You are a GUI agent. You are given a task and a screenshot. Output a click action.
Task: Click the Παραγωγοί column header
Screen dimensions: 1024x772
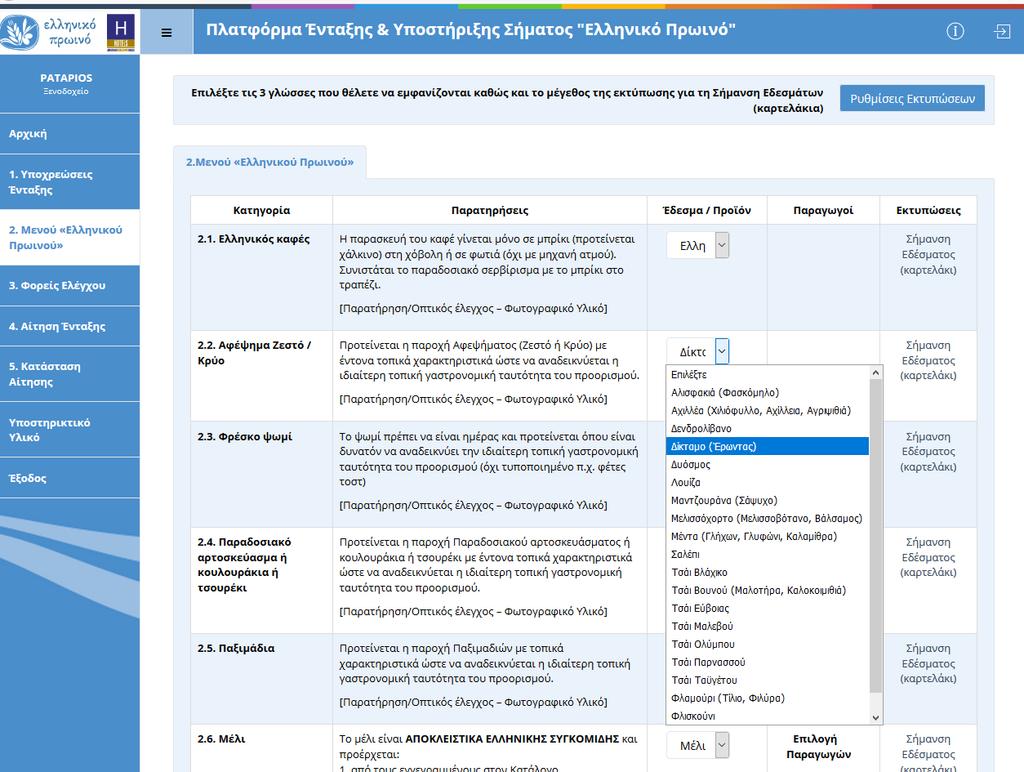823,210
